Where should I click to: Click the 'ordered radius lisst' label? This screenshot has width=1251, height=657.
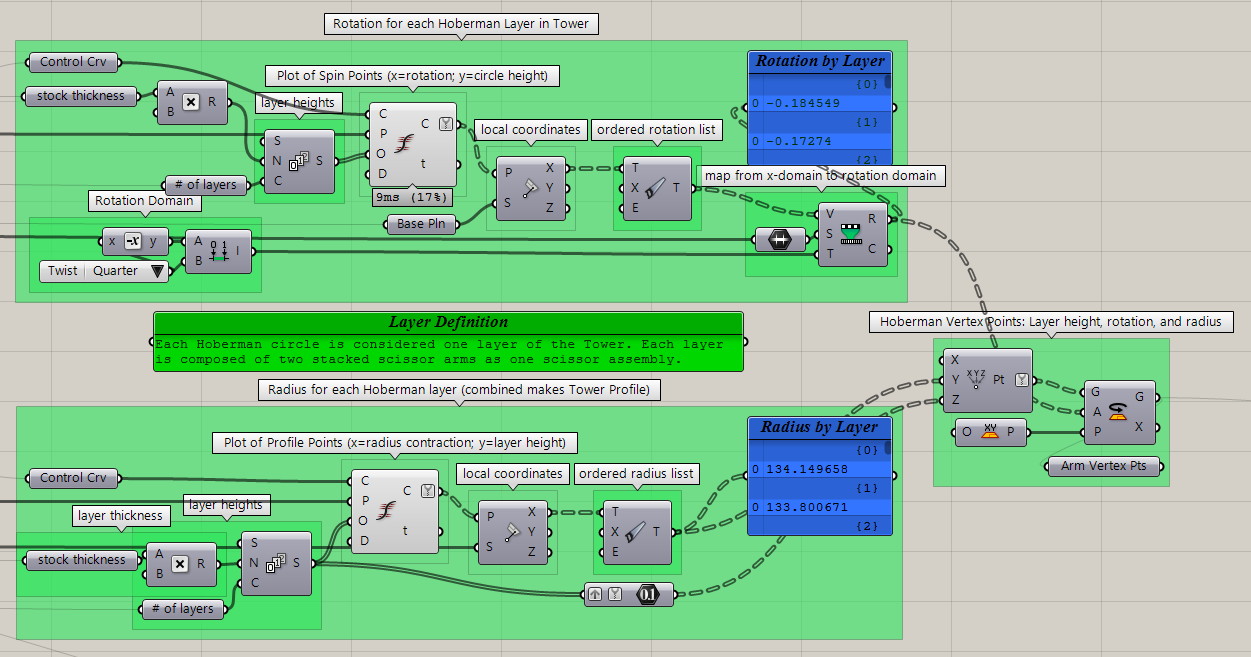point(638,474)
